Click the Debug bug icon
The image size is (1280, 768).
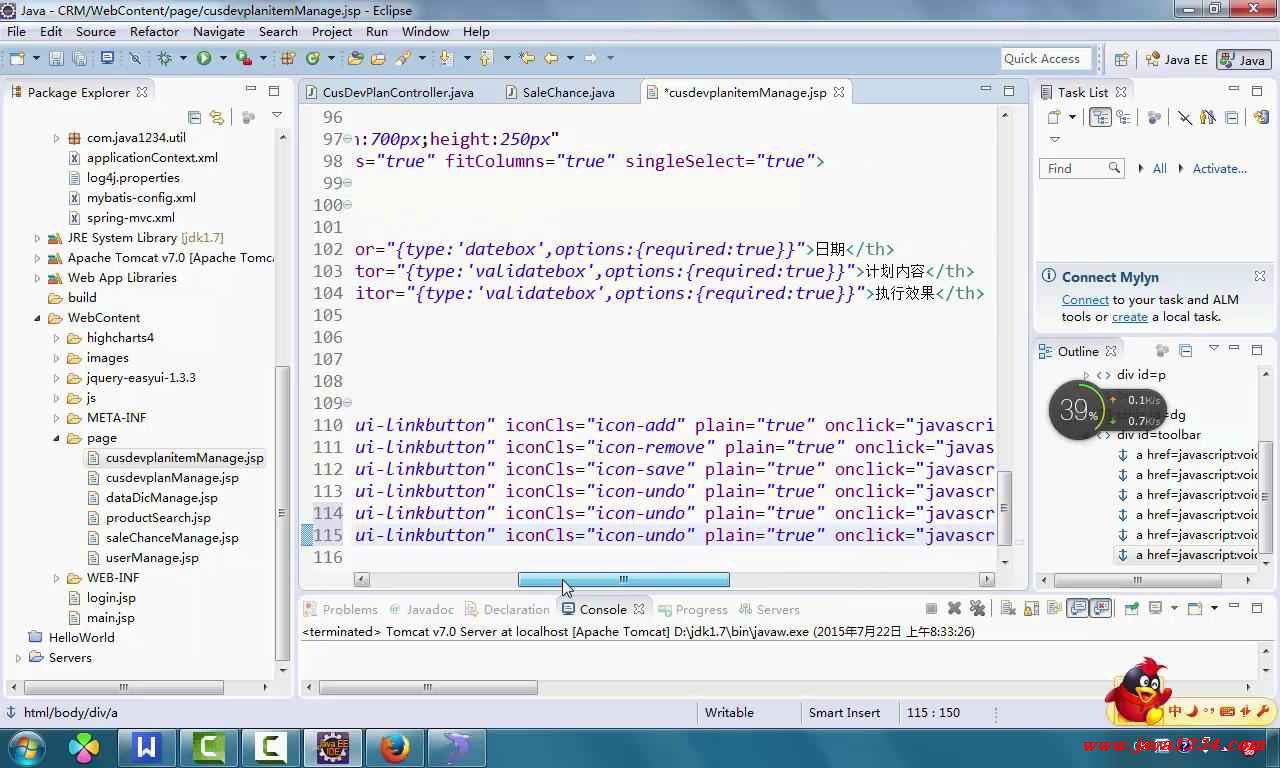tap(165, 59)
